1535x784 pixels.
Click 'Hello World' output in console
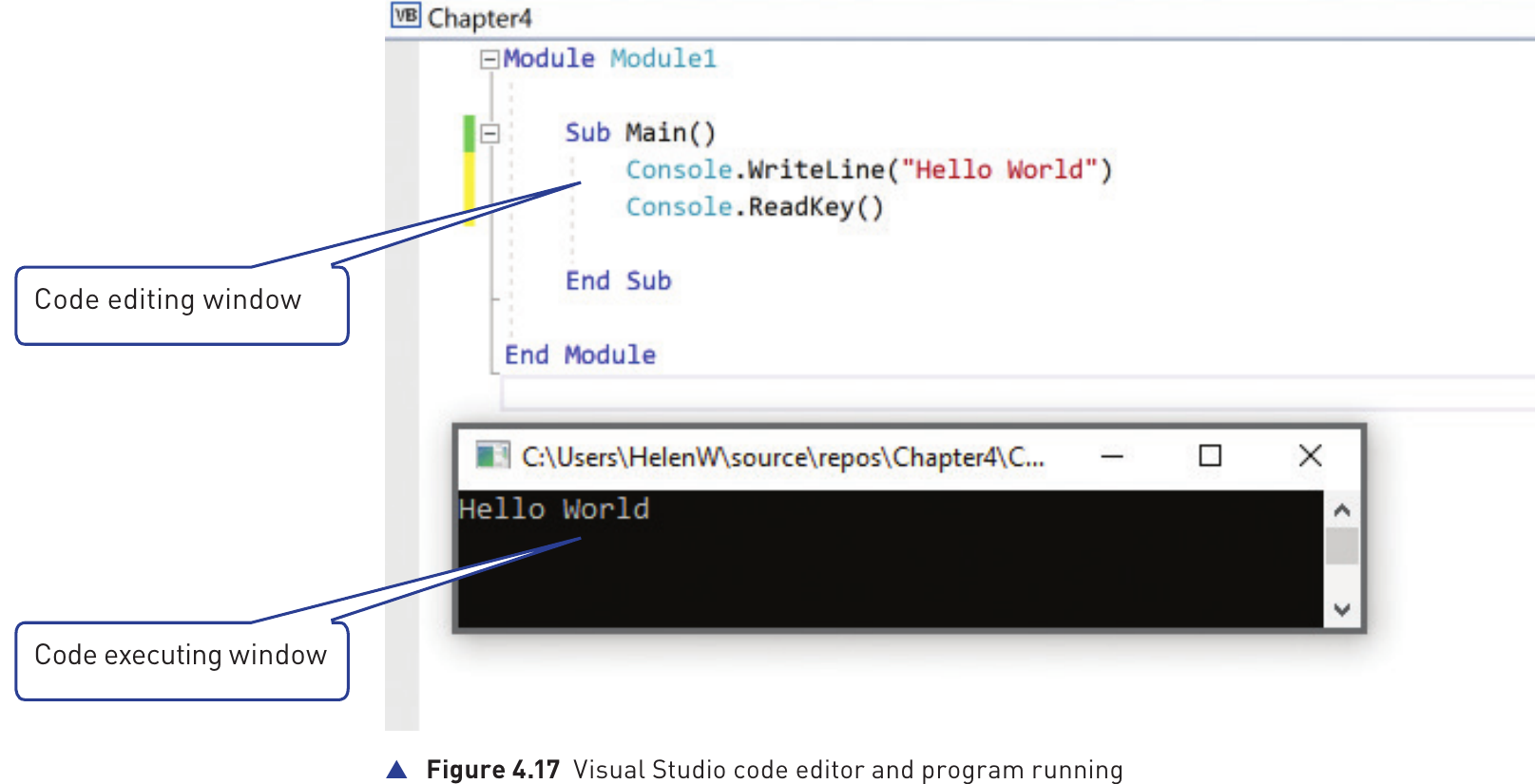(x=554, y=509)
